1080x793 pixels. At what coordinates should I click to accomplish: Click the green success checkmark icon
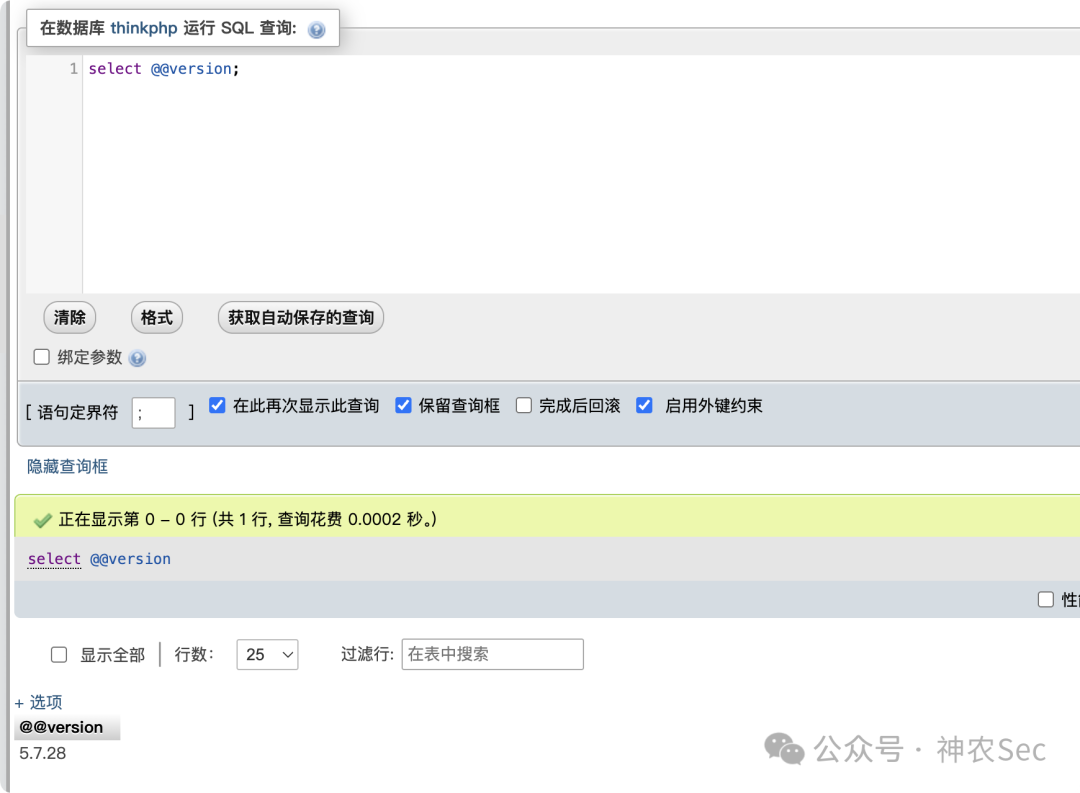[41, 519]
